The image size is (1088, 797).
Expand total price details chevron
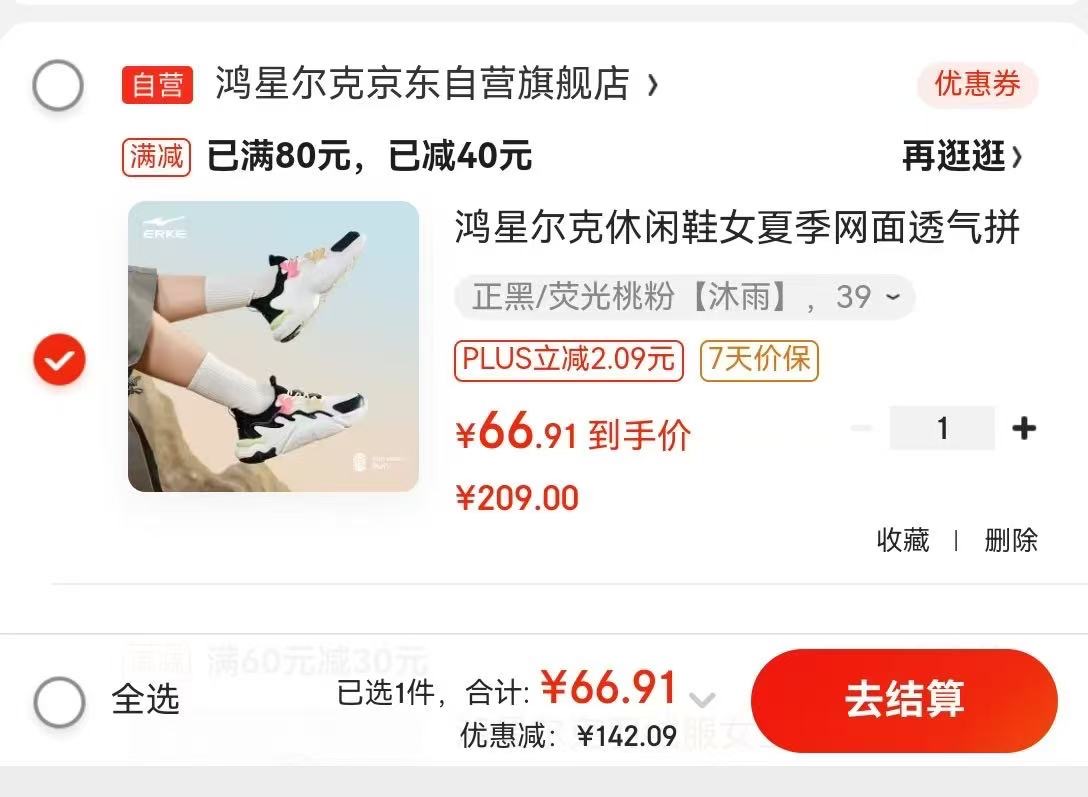(x=703, y=699)
